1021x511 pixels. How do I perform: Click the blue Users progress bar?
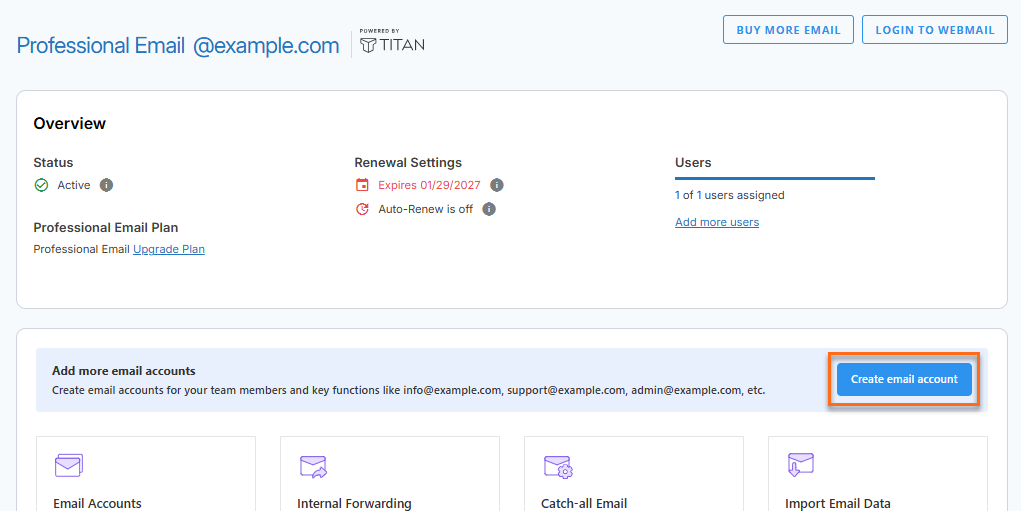pyautogui.click(x=775, y=178)
